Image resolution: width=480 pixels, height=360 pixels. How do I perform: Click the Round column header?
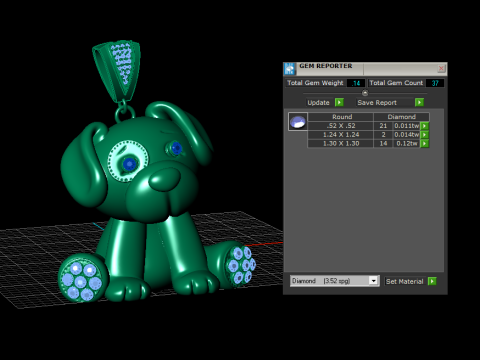click(341, 117)
